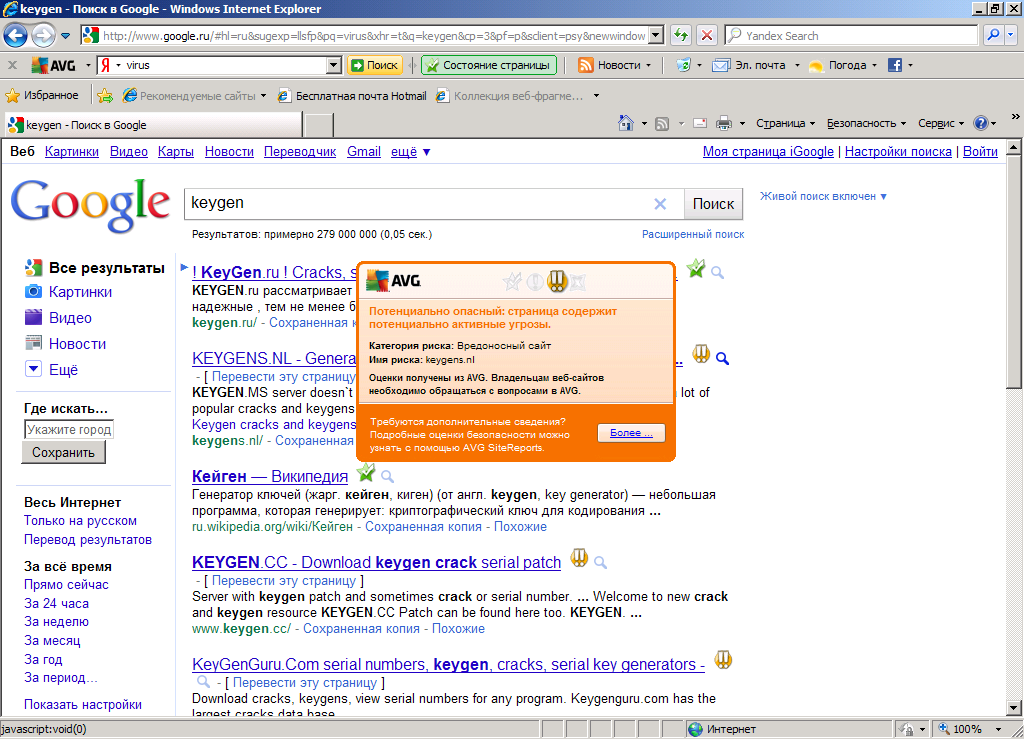Click Картинки icon in left sidebar
Image resolution: width=1024 pixels, height=740 pixels.
click(33, 291)
